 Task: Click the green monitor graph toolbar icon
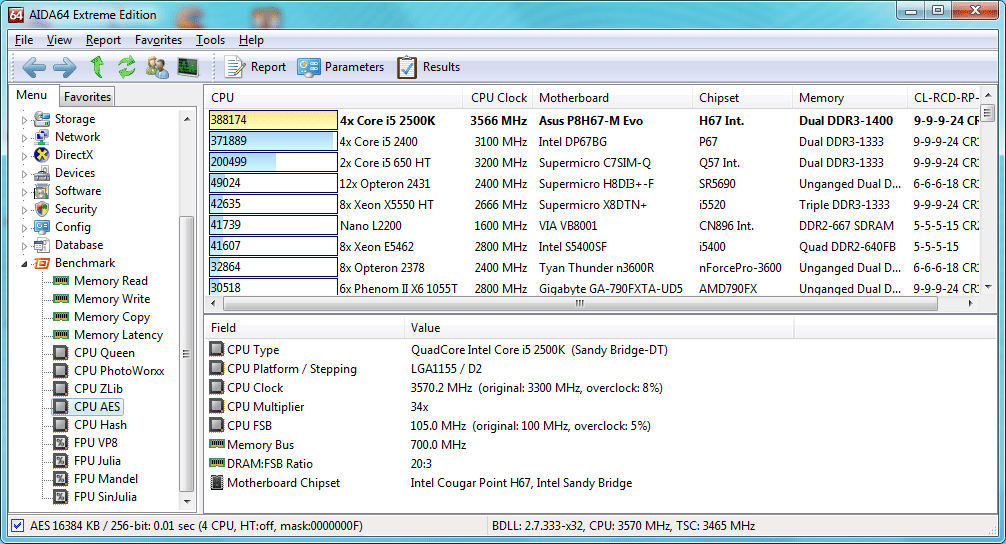click(x=188, y=67)
